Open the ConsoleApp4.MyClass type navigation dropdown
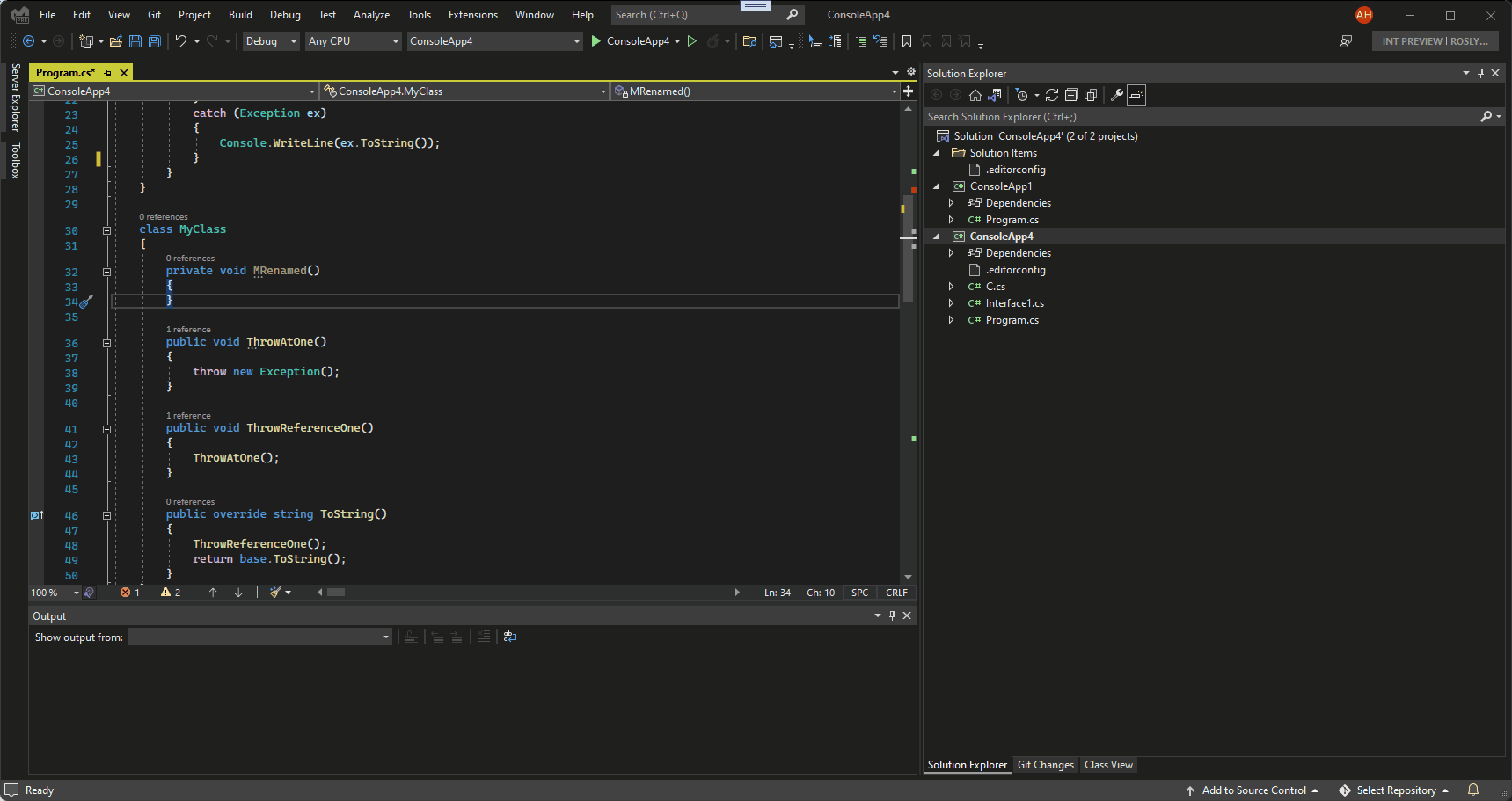Screen dimensions: 1512x801 point(464,91)
